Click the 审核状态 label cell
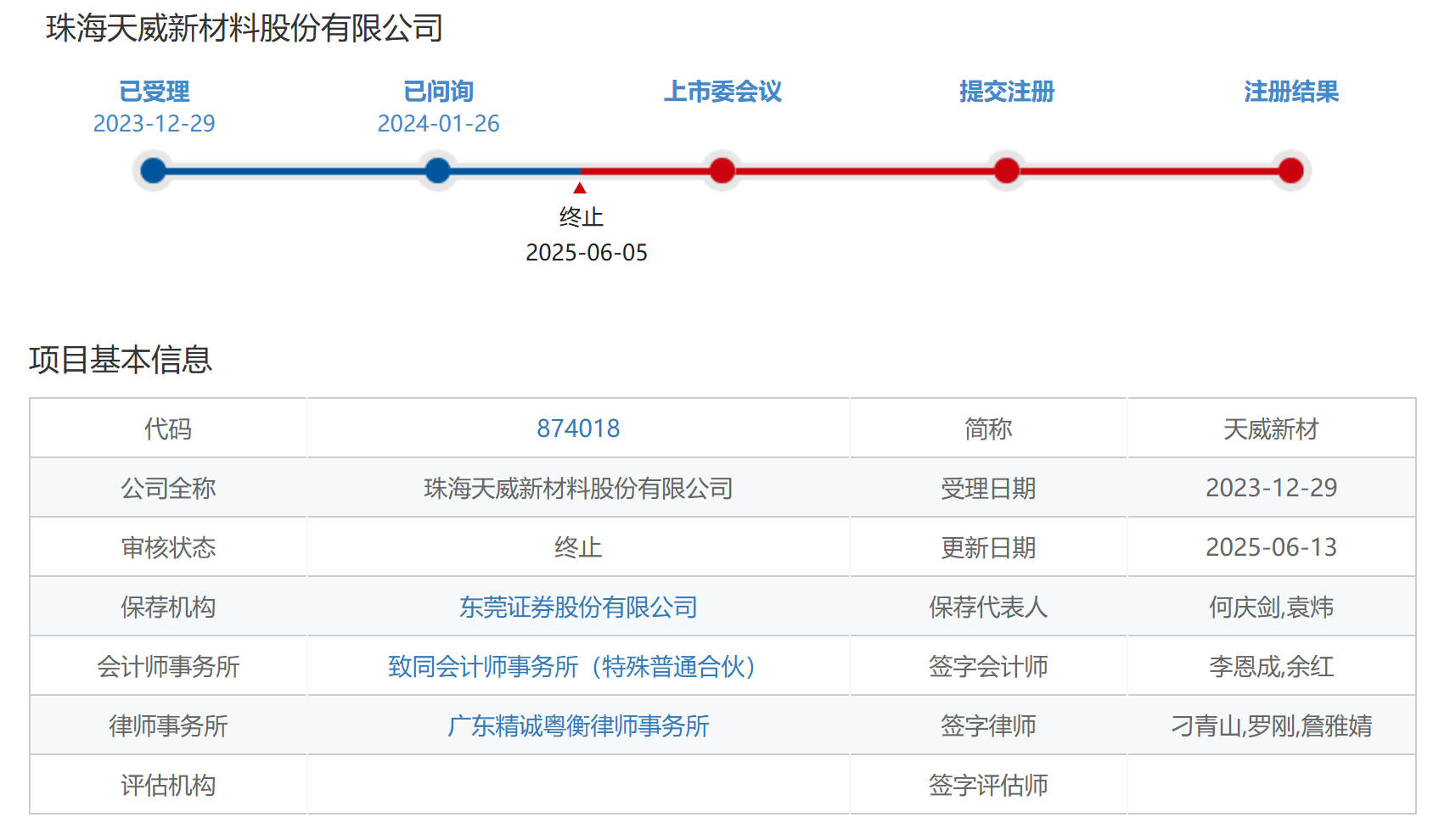Image resolution: width=1450 pixels, height=840 pixels. [168, 547]
